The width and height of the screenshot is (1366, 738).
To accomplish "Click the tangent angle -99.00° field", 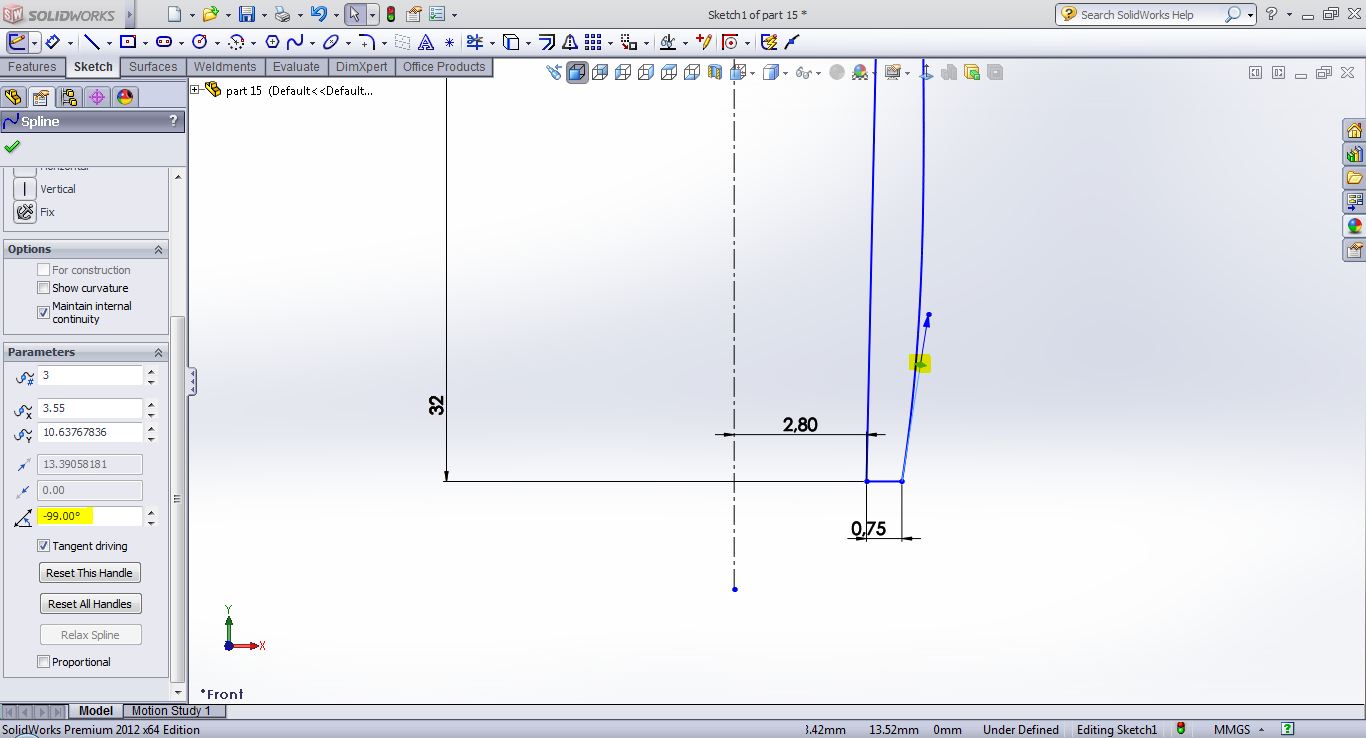I will 90,516.
